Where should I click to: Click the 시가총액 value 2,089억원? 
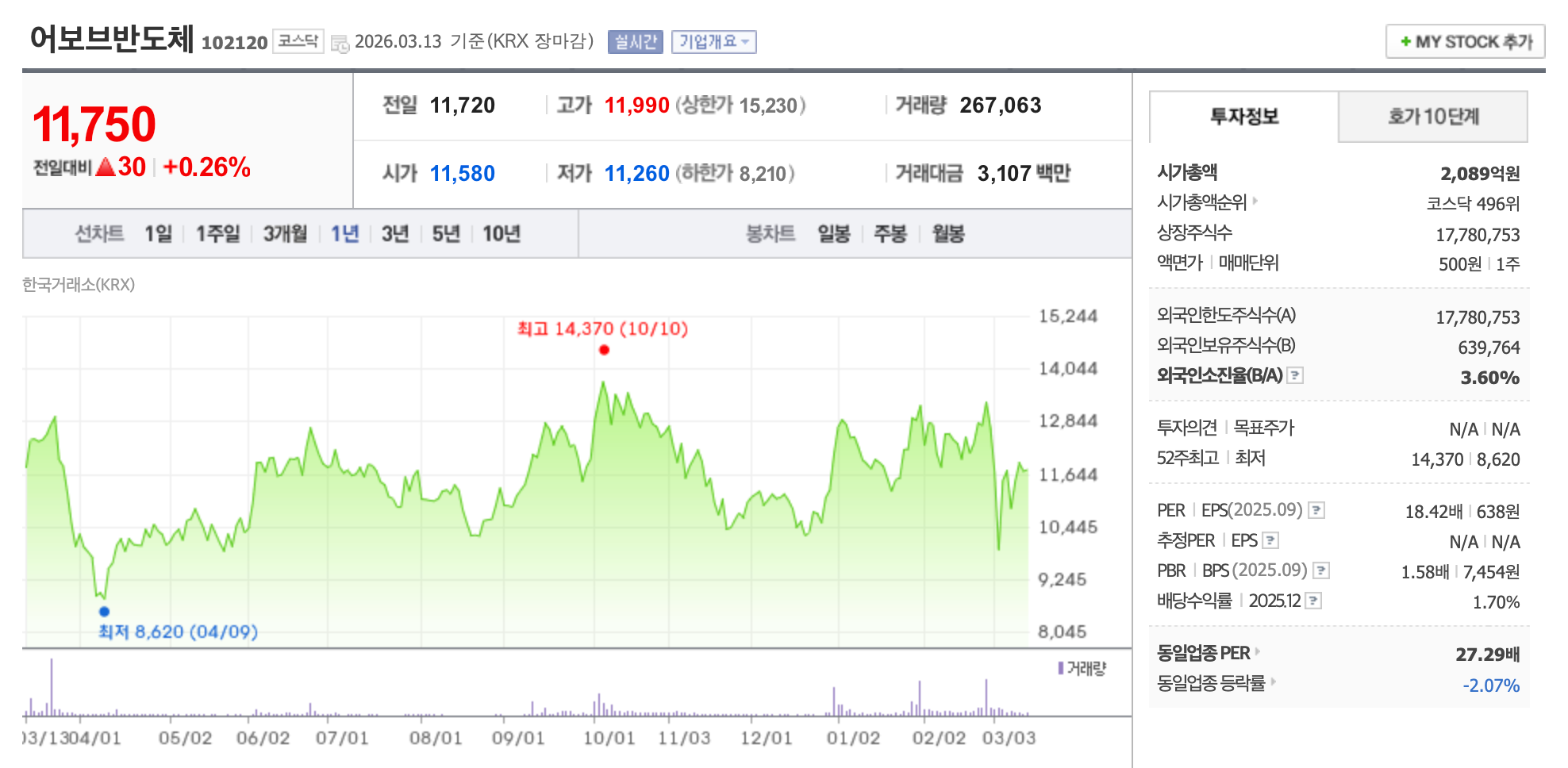click(x=1480, y=174)
